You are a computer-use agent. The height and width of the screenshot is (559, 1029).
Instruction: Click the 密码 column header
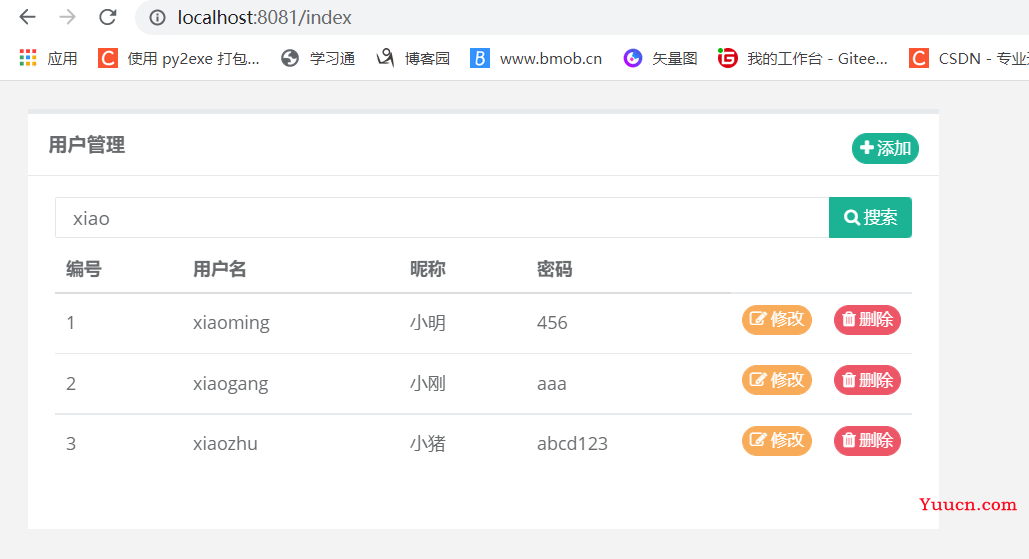coord(555,269)
